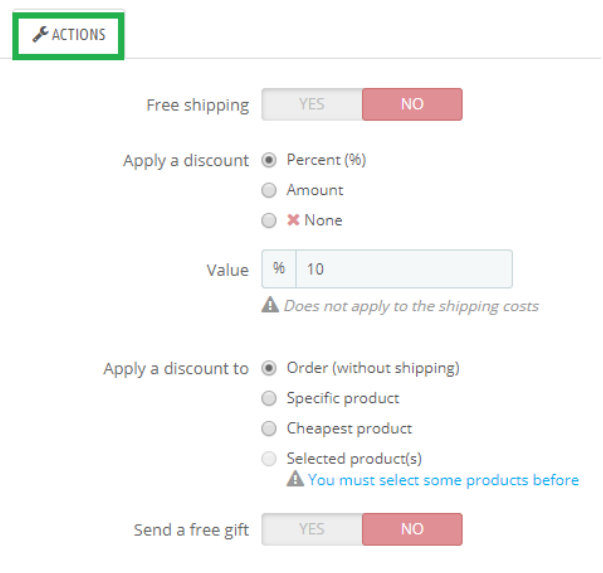This screenshot has height=573, width=603.
Task: Select None for apply a discount
Action: pyautogui.click(x=269, y=220)
